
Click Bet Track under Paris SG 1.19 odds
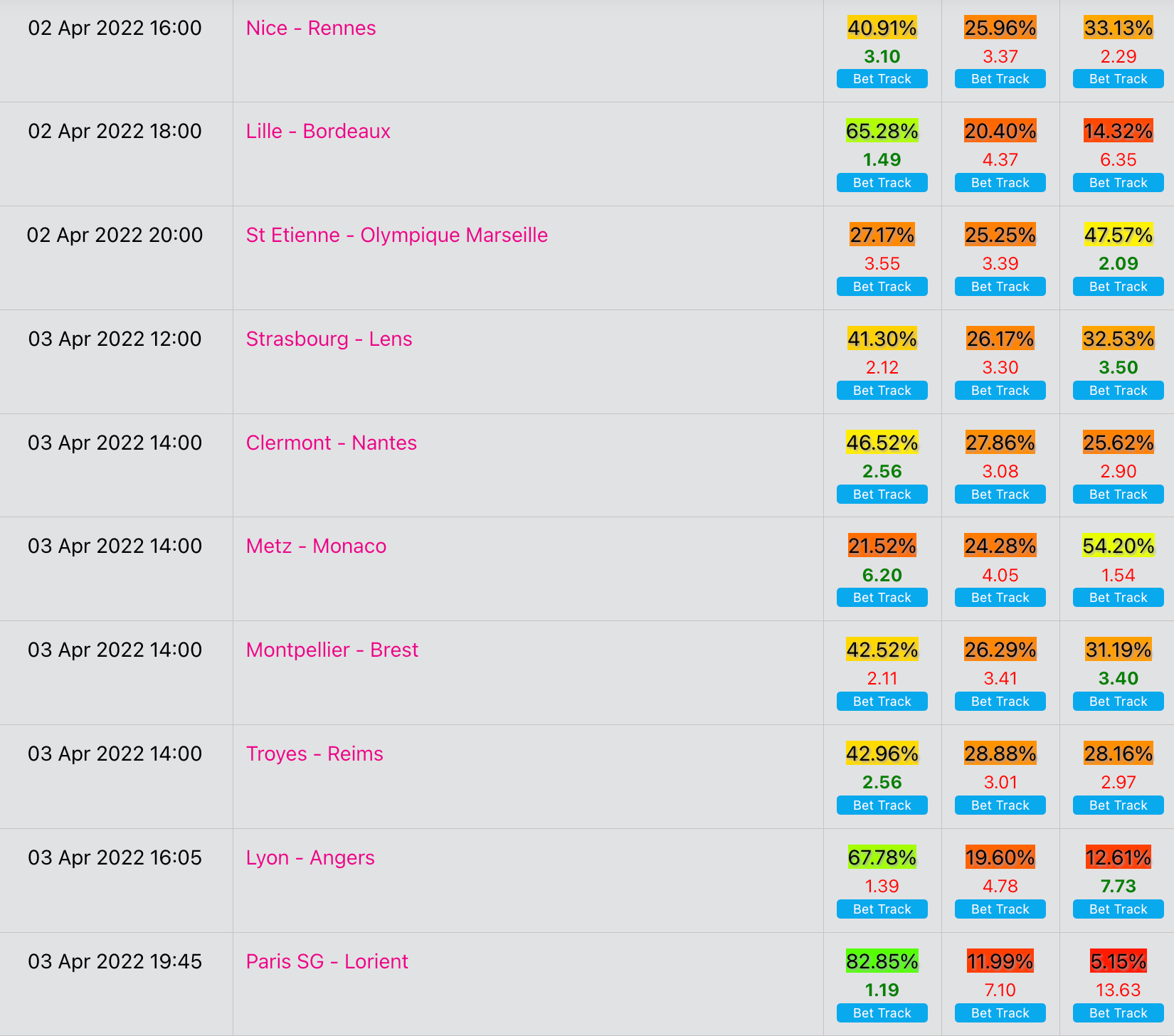[882, 1013]
